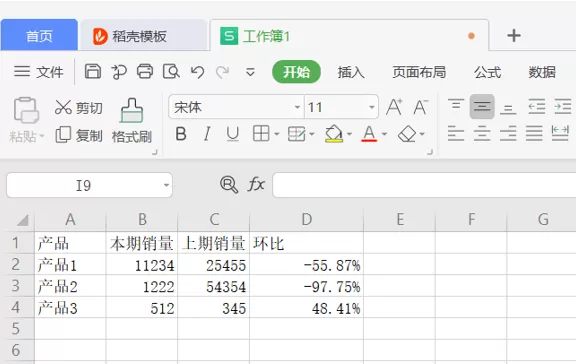576x364 pixels.
Task: Click the Print icon
Action: pos(145,71)
